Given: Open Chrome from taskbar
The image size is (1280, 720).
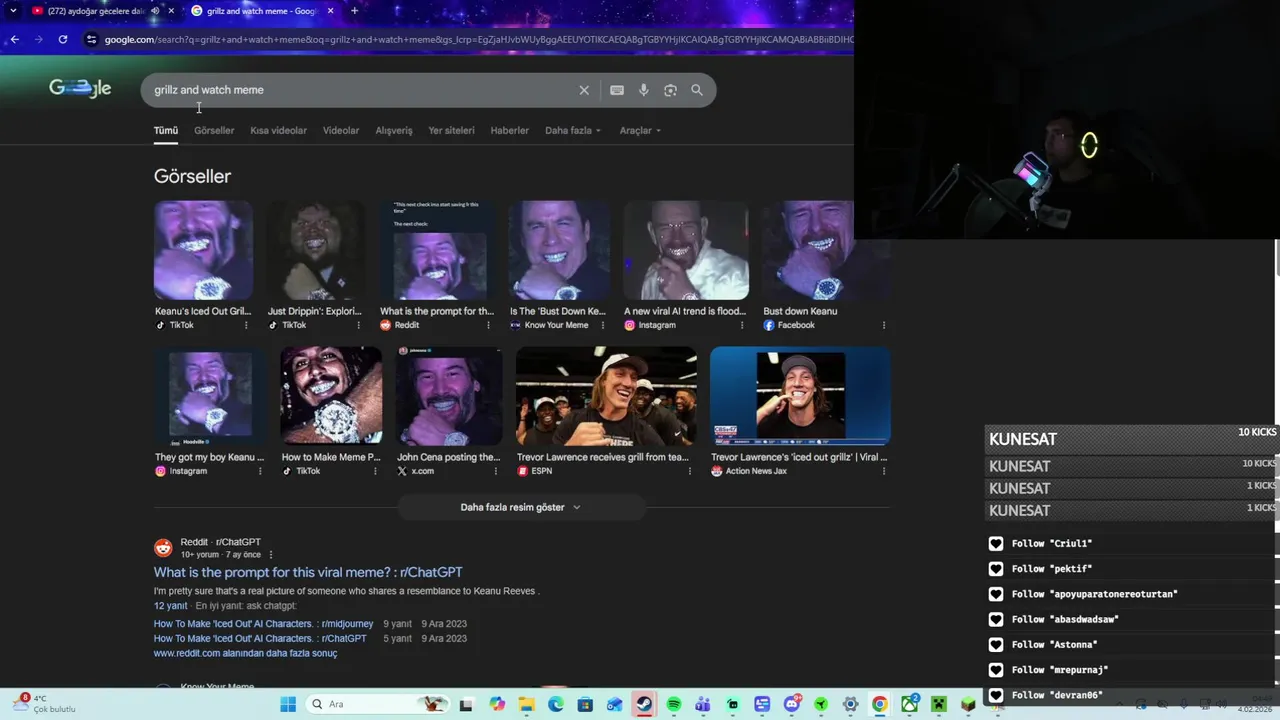Looking at the screenshot, I should (879, 704).
